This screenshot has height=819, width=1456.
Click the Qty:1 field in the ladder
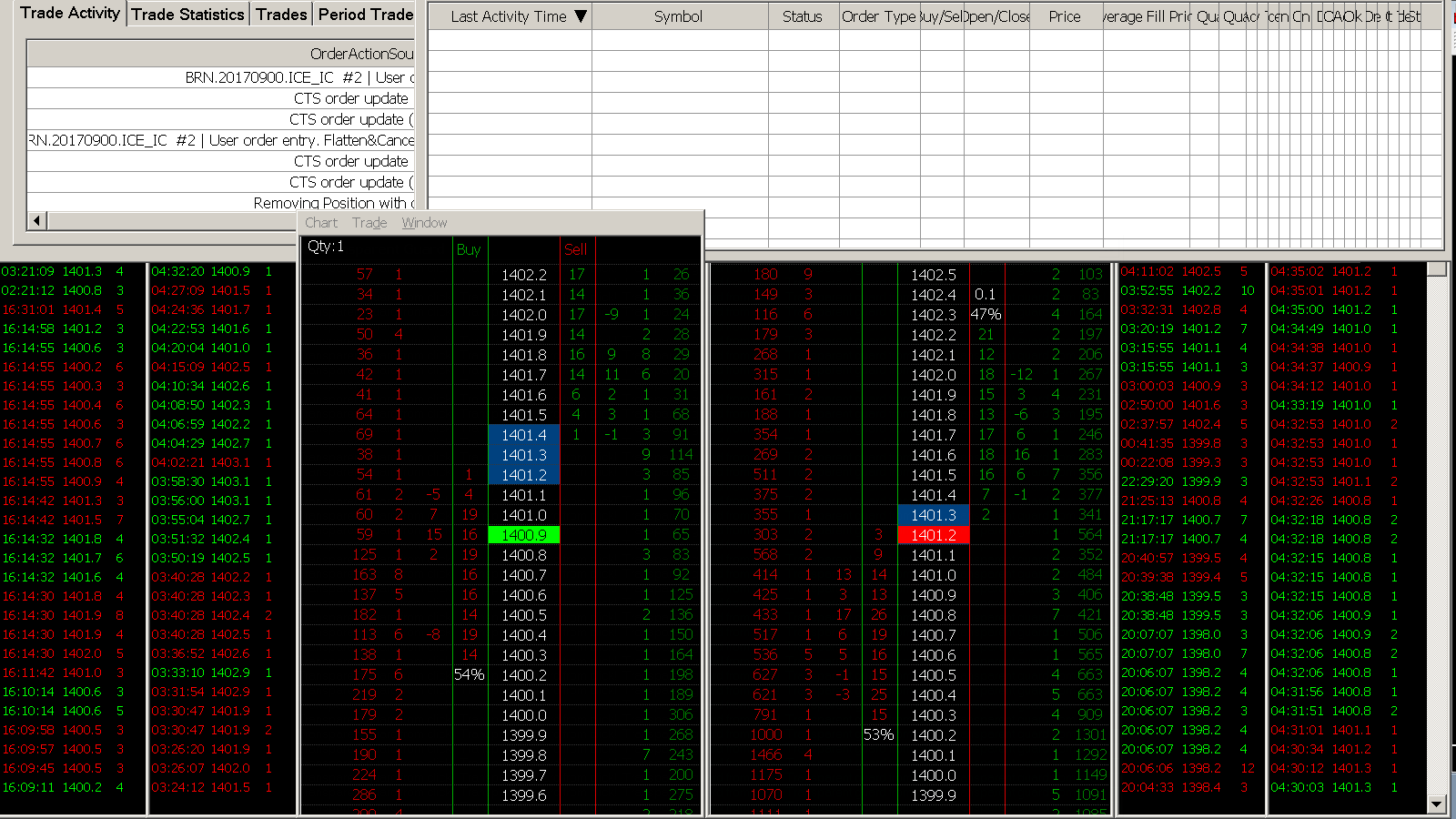point(326,247)
